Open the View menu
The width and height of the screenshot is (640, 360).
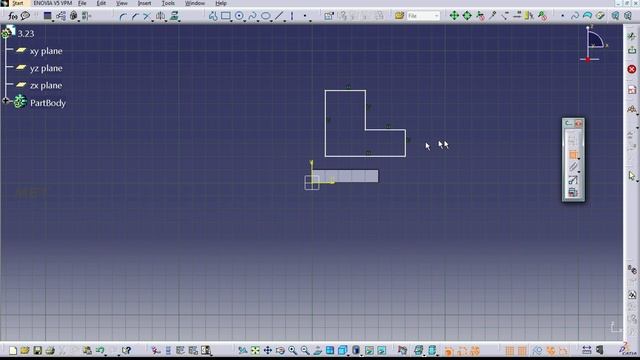click(x=122, y=3)
